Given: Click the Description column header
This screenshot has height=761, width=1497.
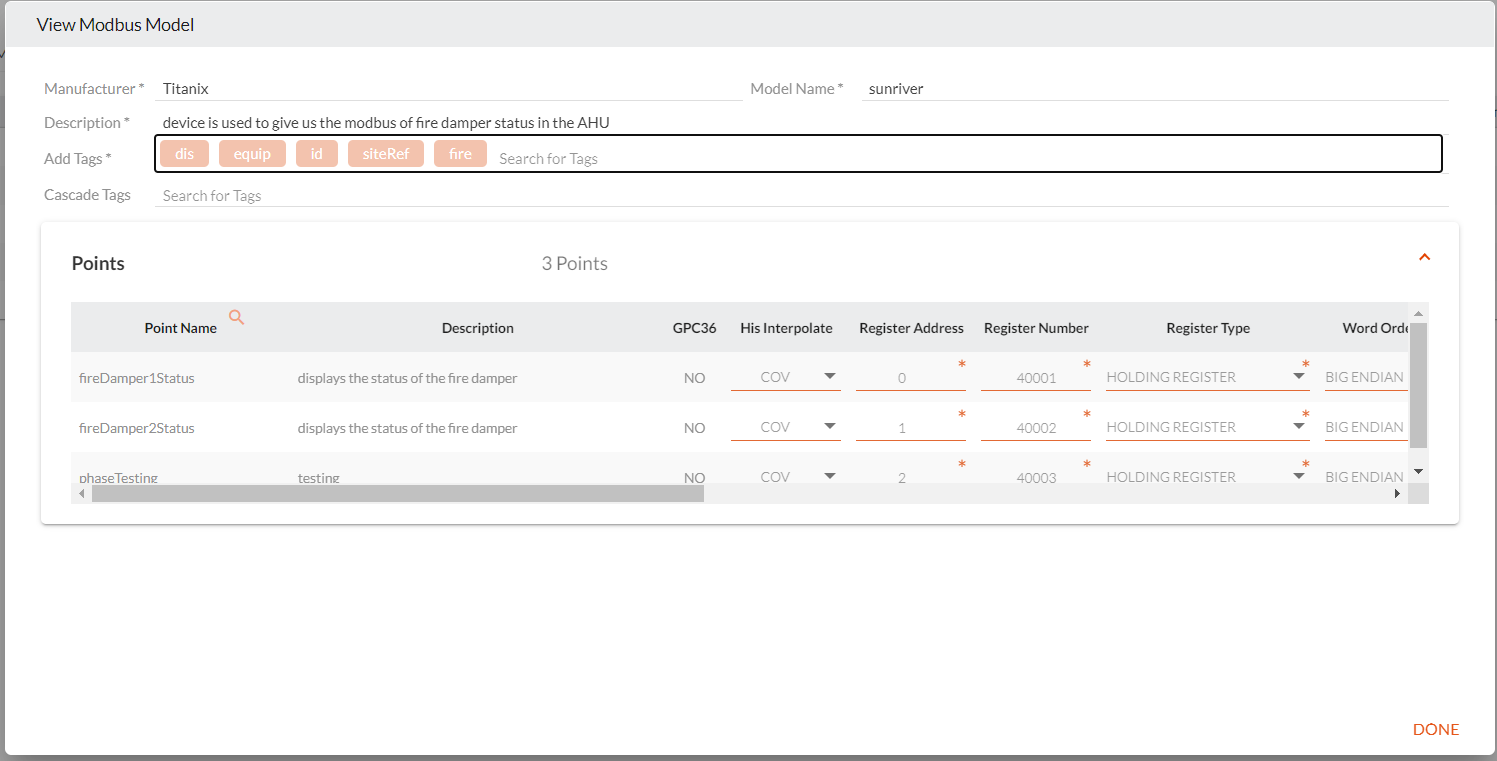Looking at the screenshot, I should 478,328.
